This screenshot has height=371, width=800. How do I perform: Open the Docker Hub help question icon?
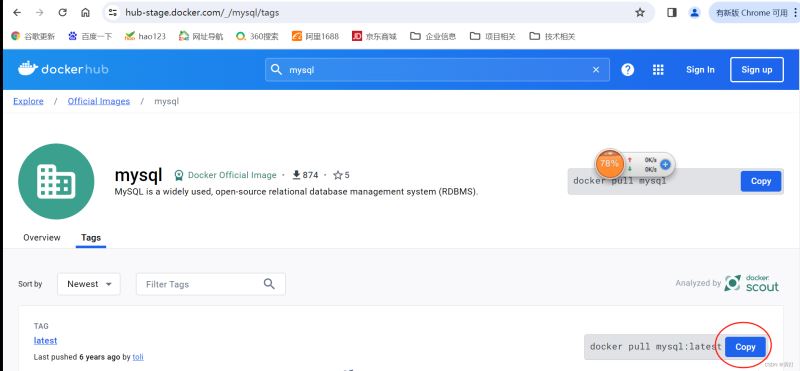pos(628,70)
